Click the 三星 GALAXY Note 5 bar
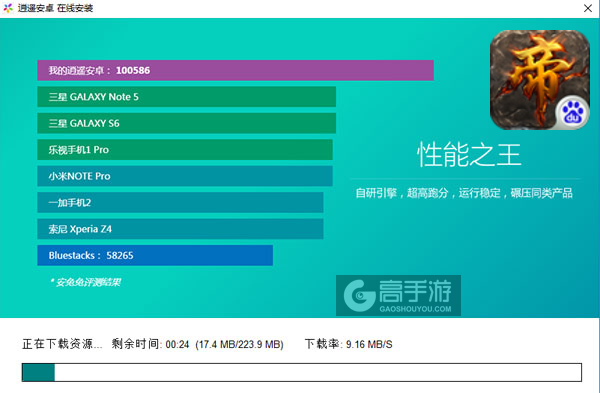Image resolution: width=600 pixels, height=393 pixels. click(x=186, y=97)
